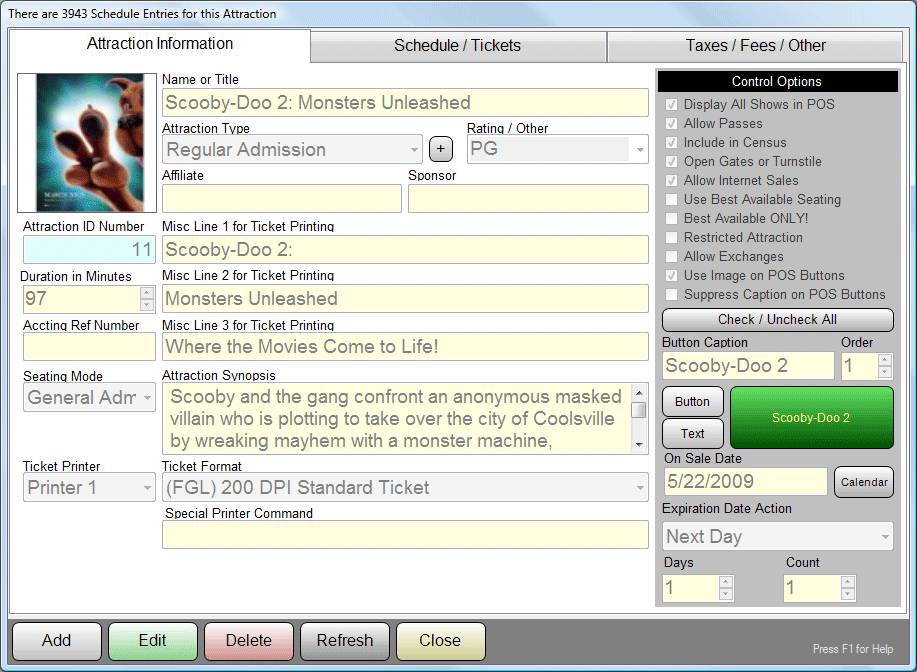
Task: Click the red Delete button
Action: pos(249,641)
